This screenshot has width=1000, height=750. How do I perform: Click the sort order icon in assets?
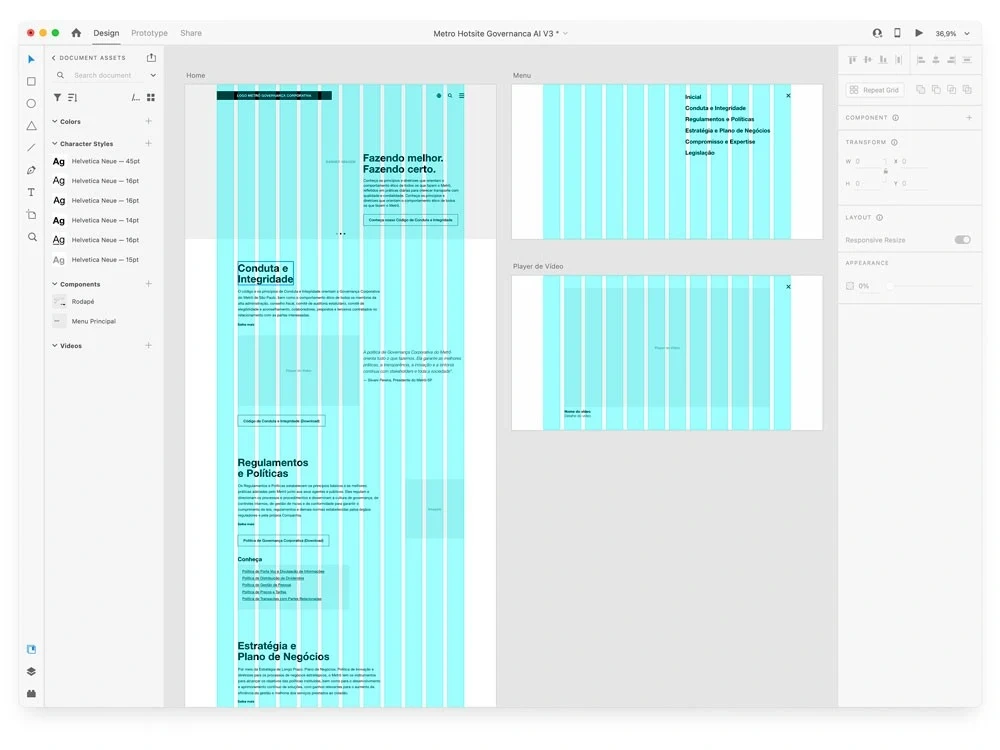pyautogui.click(x=73, y=98)
